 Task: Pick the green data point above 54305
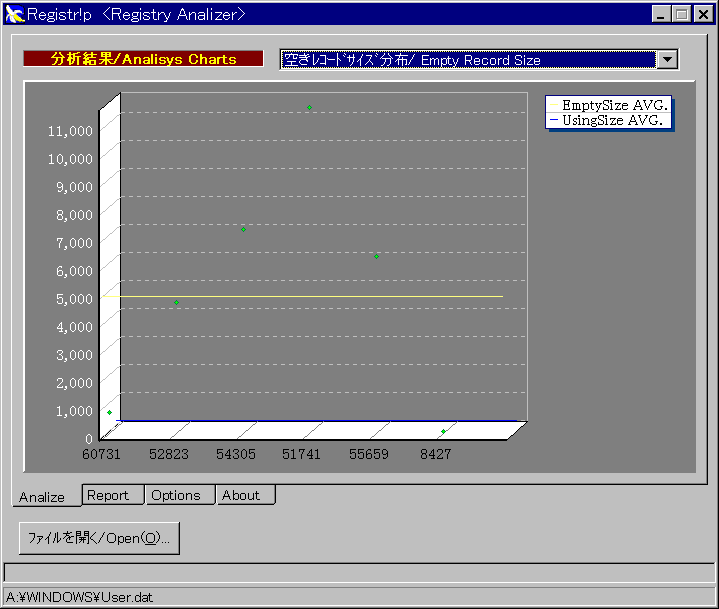243,229
